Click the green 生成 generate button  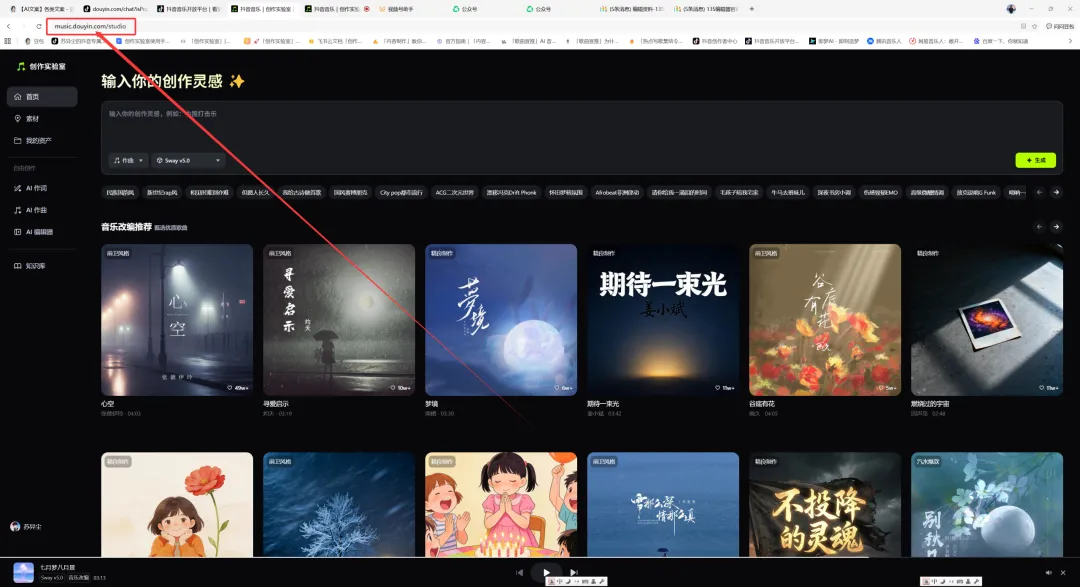(x=1035, y=161)
